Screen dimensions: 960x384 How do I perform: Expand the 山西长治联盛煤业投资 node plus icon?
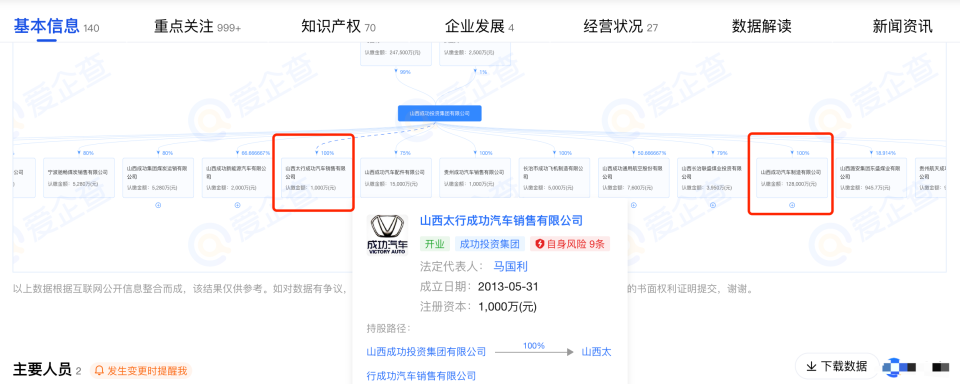713,205
